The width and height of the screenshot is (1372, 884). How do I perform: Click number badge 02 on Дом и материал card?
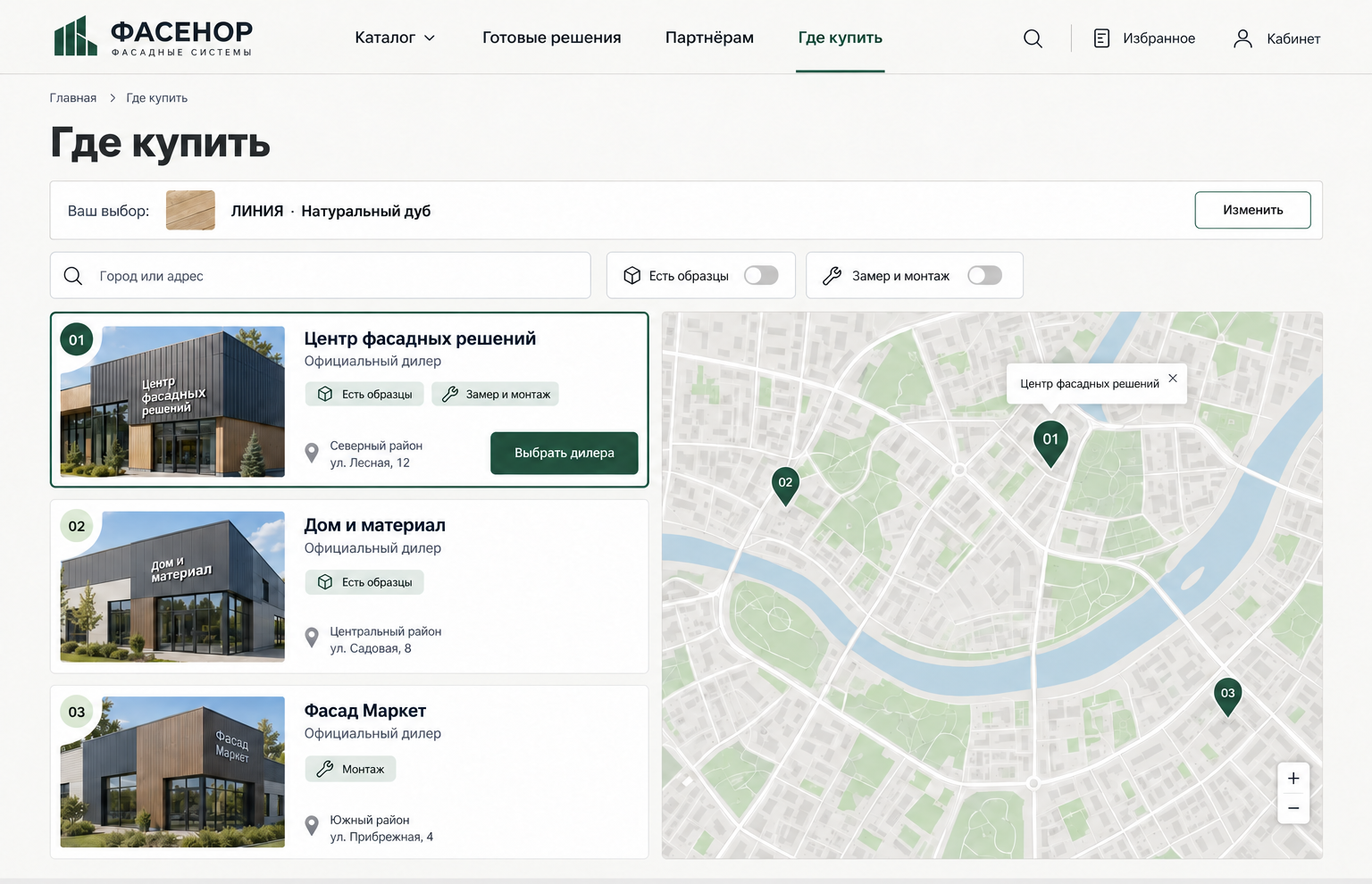point(77,526)
